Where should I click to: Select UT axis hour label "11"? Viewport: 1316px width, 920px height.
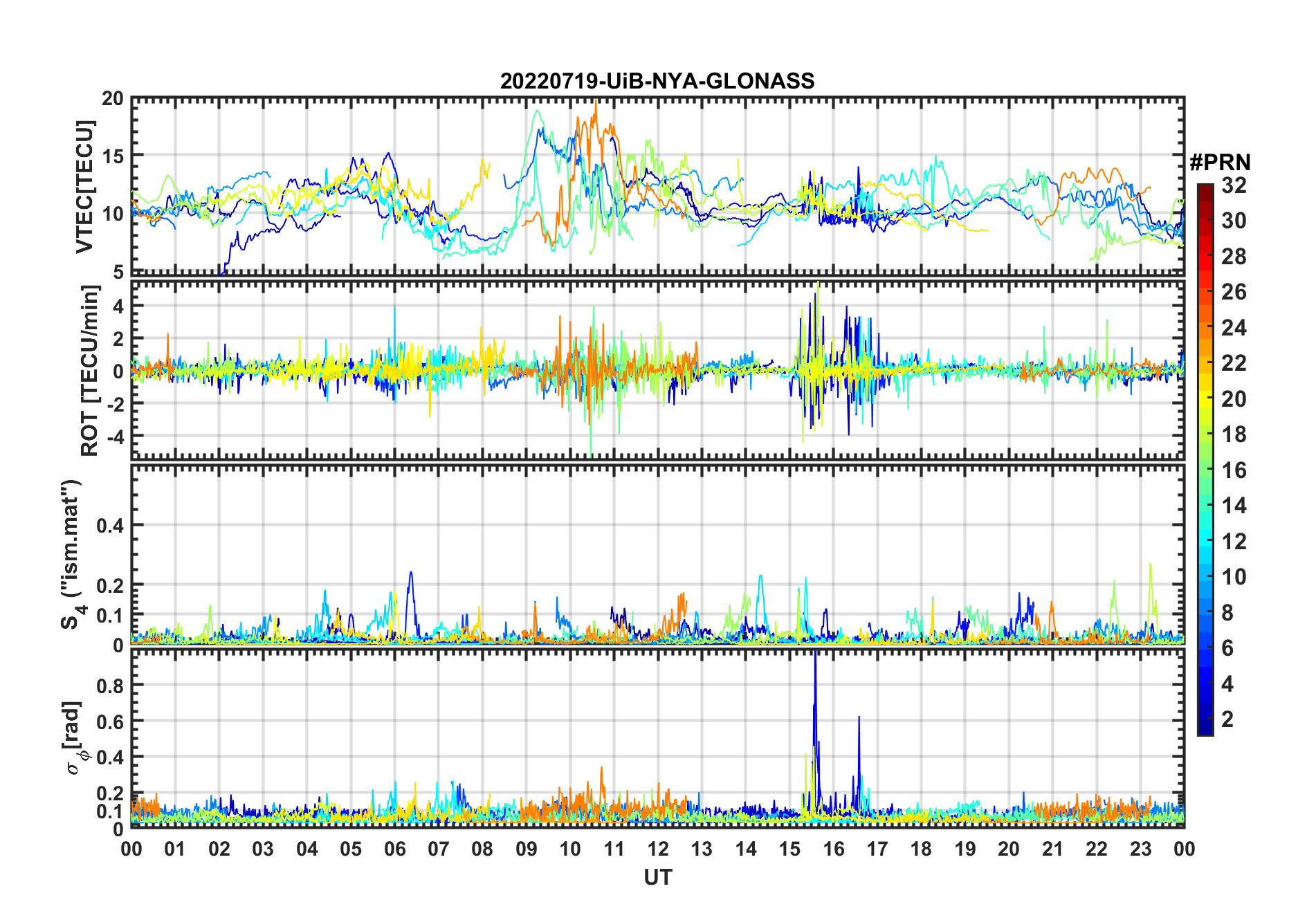(614, 849)
